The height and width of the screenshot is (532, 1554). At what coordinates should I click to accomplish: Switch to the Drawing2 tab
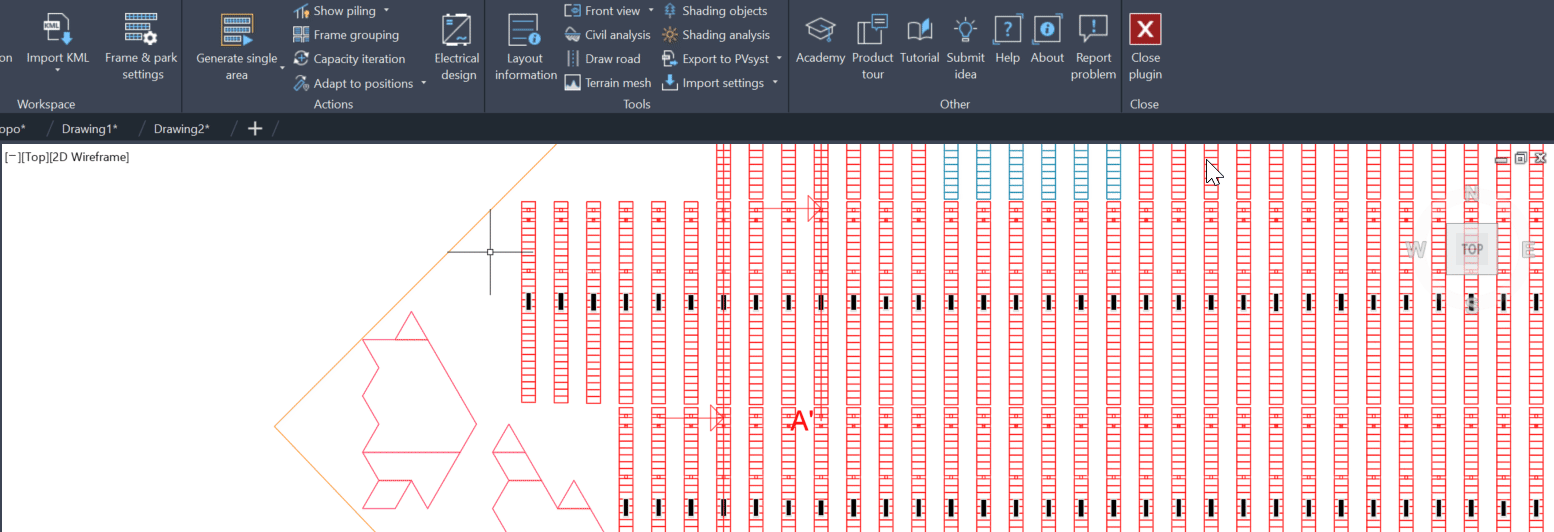pos(181,129)
